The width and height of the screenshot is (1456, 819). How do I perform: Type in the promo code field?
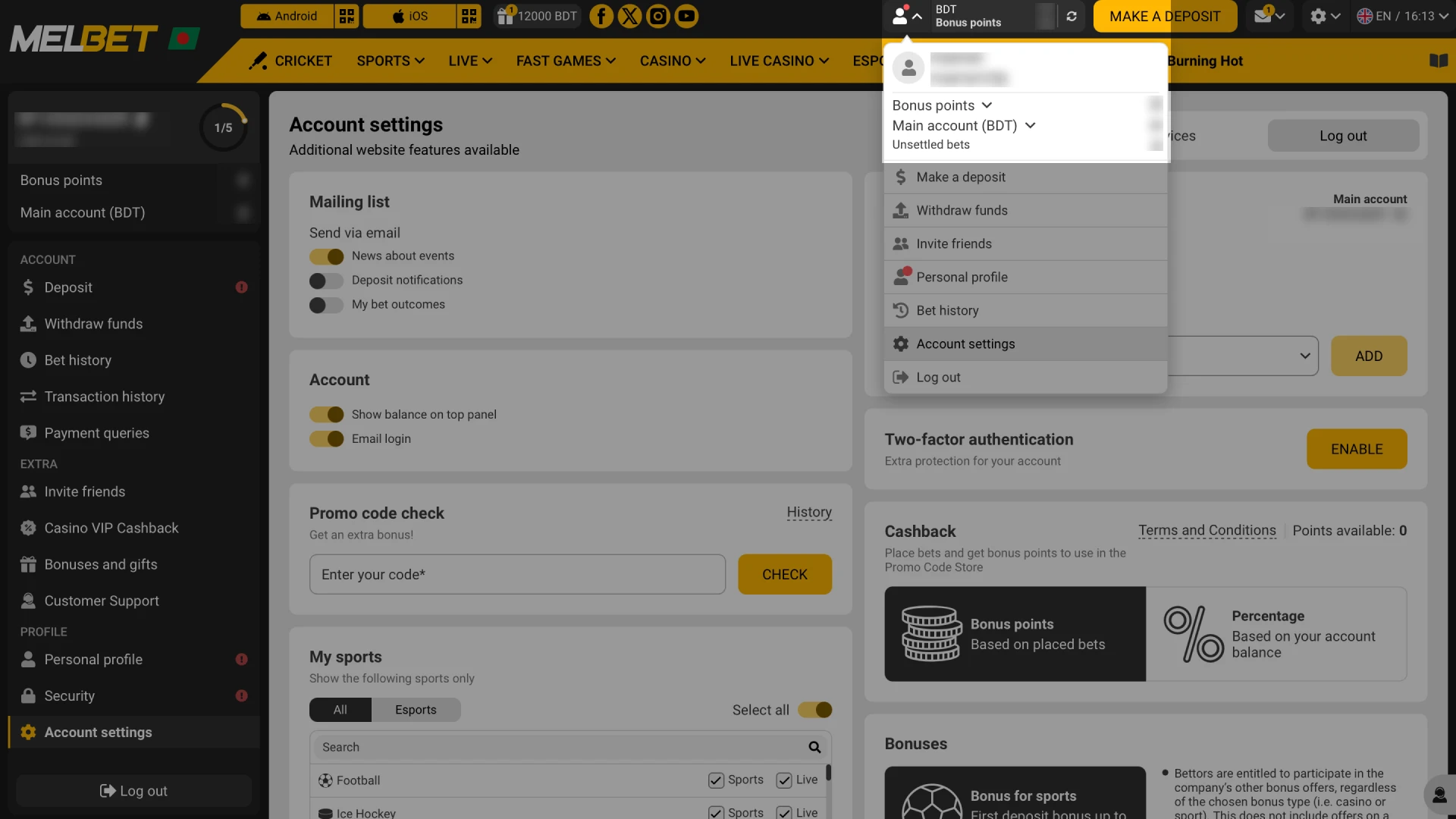click(x=517, y=574)
